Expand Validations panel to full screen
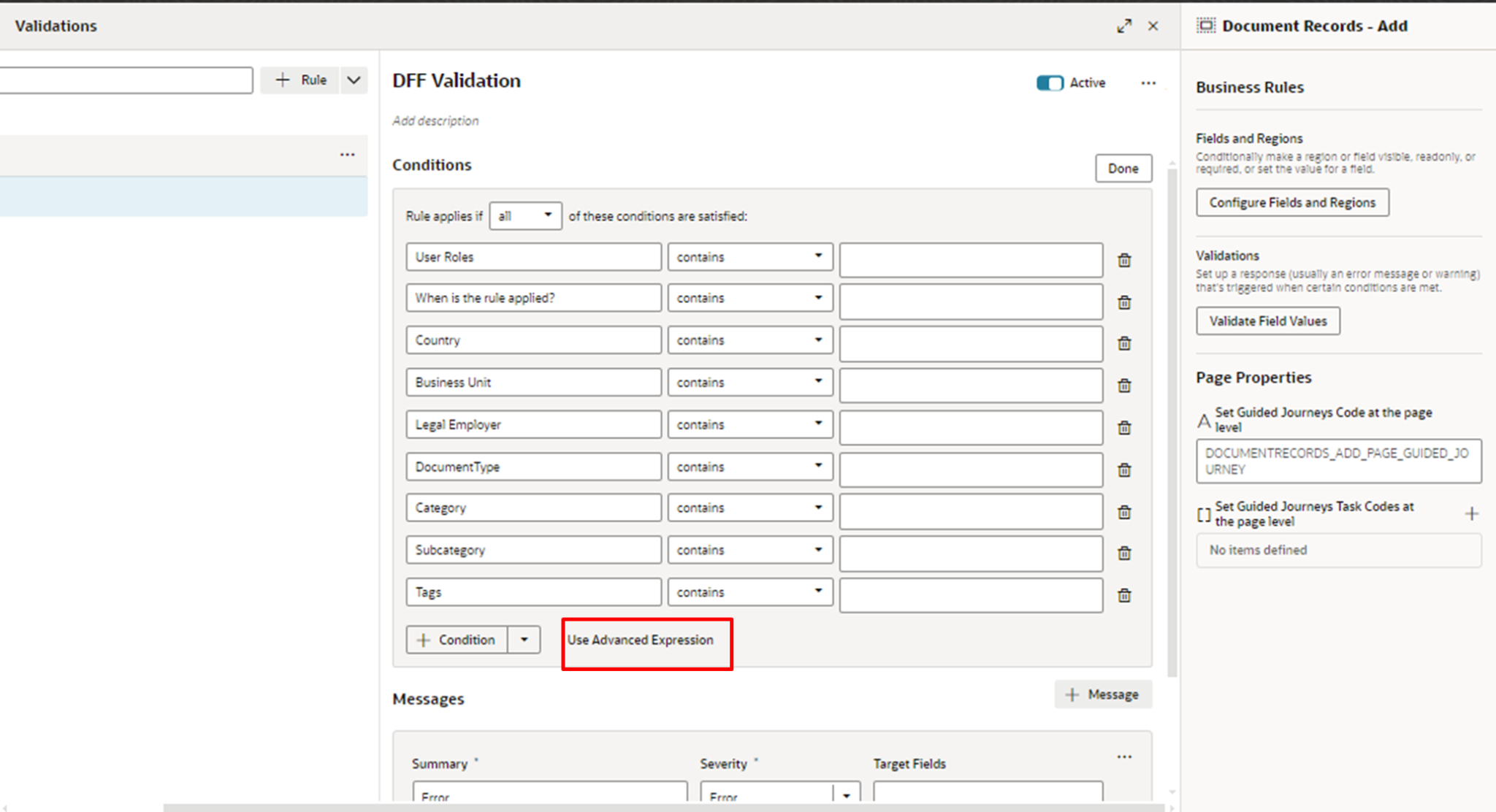The height and width of the screenshot is (812, 1496). coord(1124,26)
